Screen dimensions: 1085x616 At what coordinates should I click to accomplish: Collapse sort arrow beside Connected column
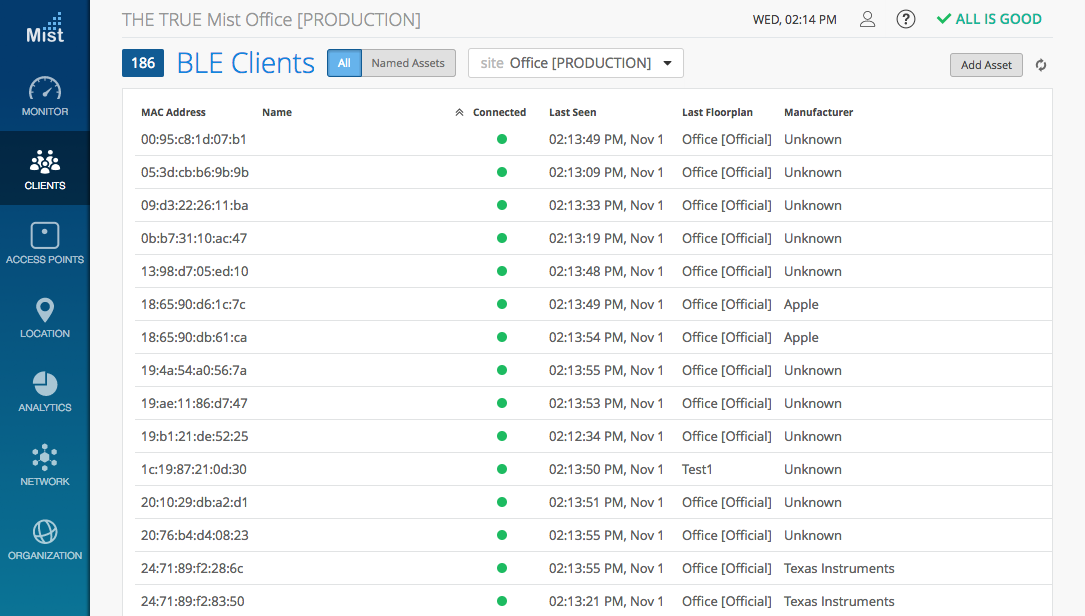click(459, 113)
